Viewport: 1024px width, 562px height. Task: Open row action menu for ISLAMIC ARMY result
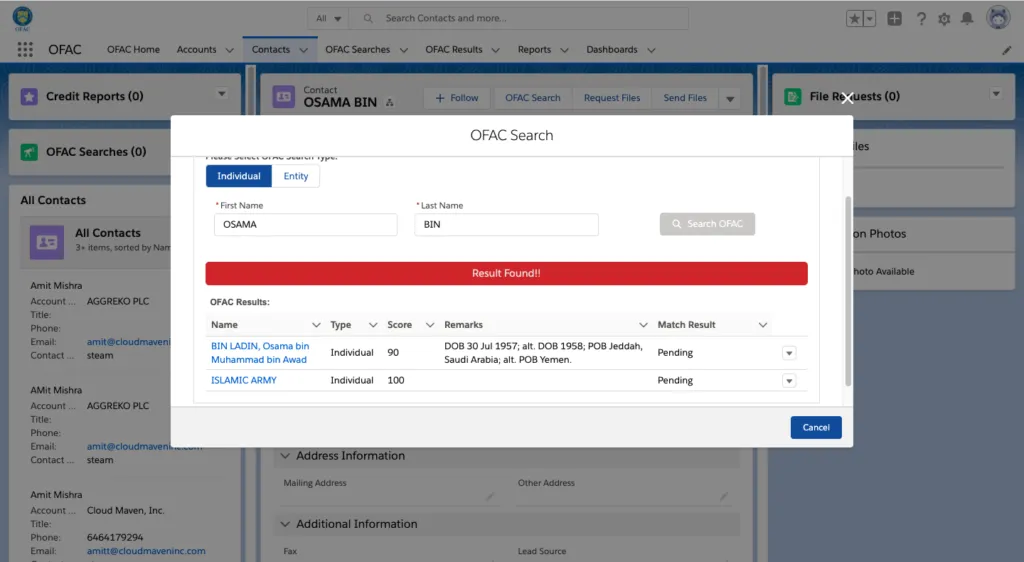click(x=789, y=381)
